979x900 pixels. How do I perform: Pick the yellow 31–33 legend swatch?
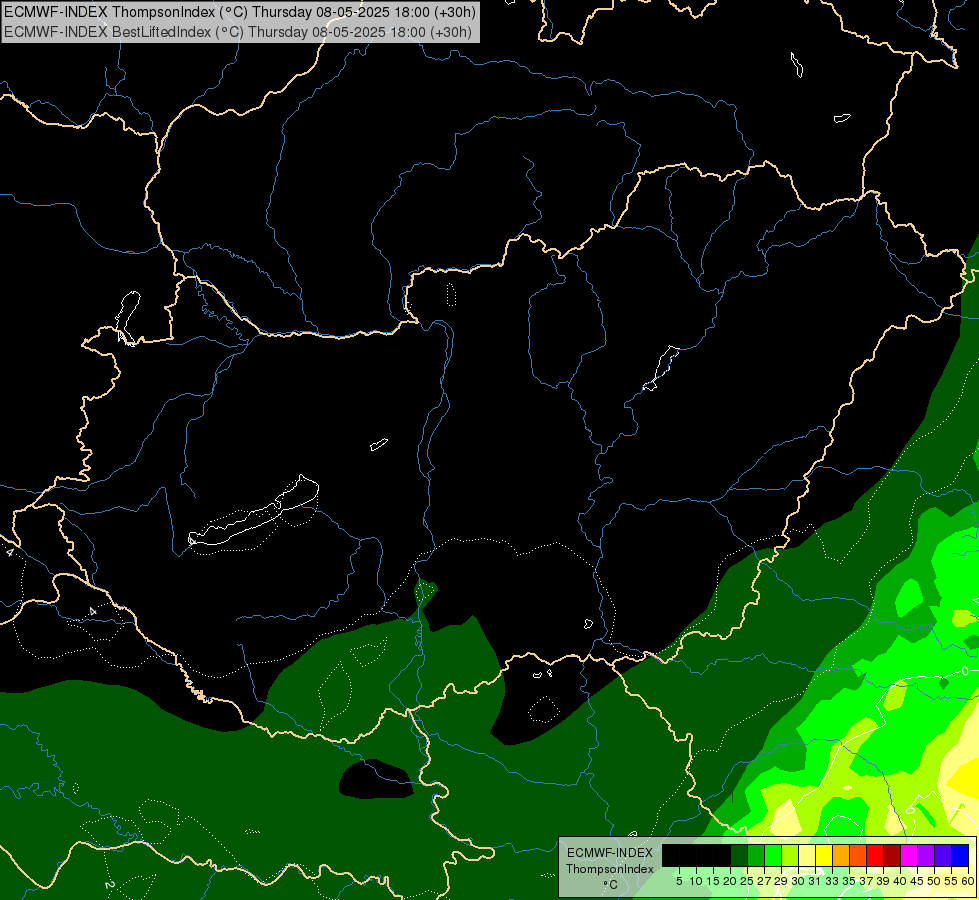click(x=824, y=856)
